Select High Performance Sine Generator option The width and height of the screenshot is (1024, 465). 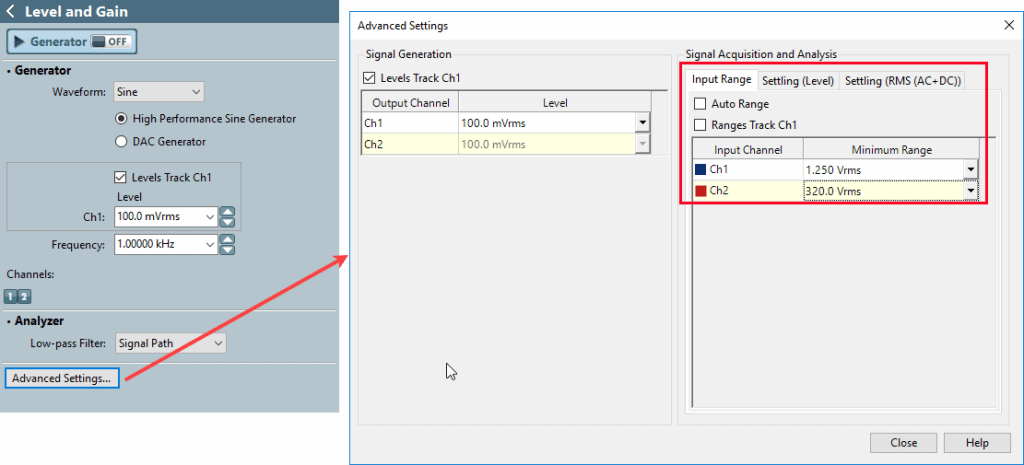pyautogui.click(x=123, y=118)
